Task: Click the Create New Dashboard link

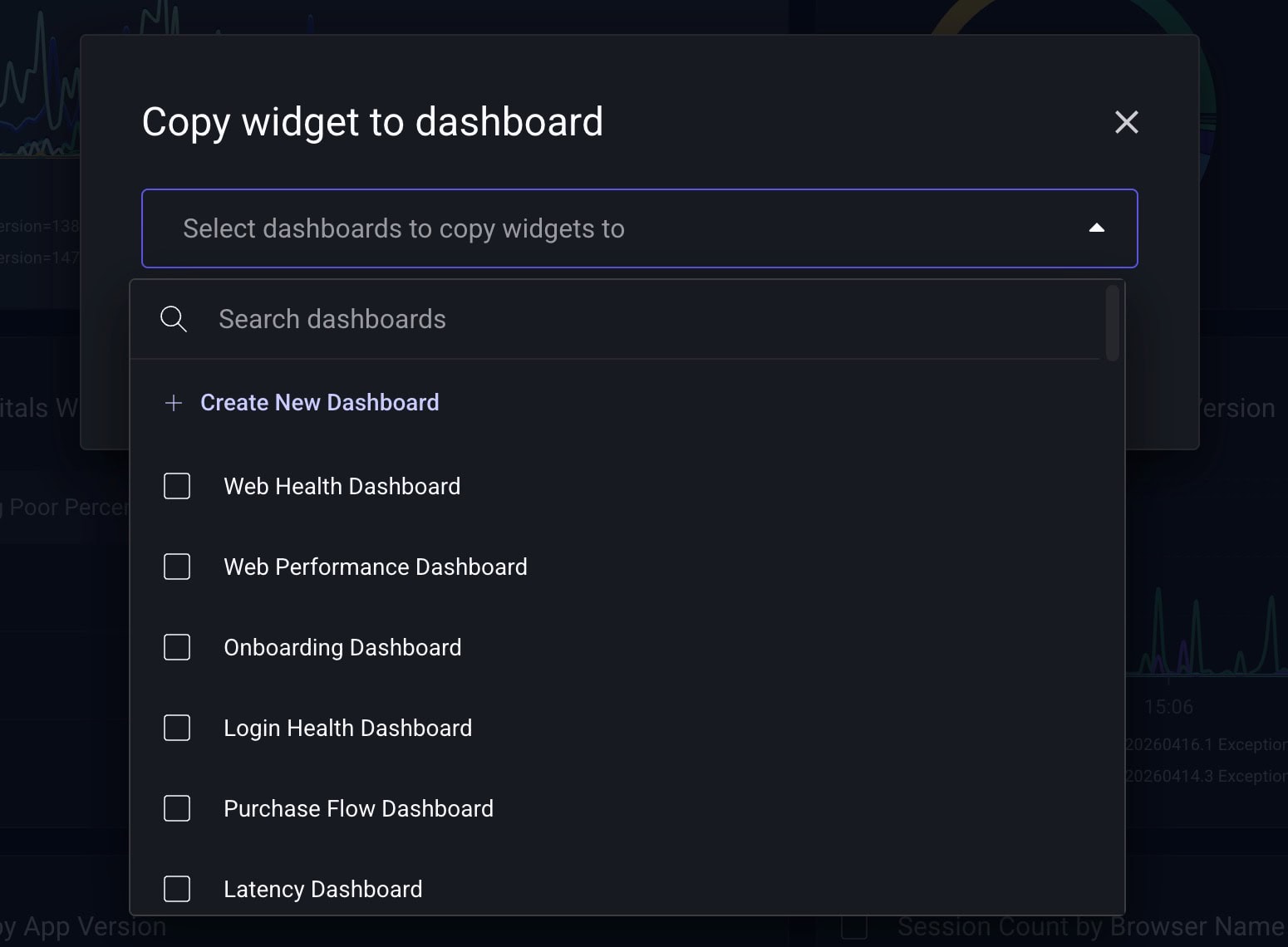Action: tap(319, 403)
